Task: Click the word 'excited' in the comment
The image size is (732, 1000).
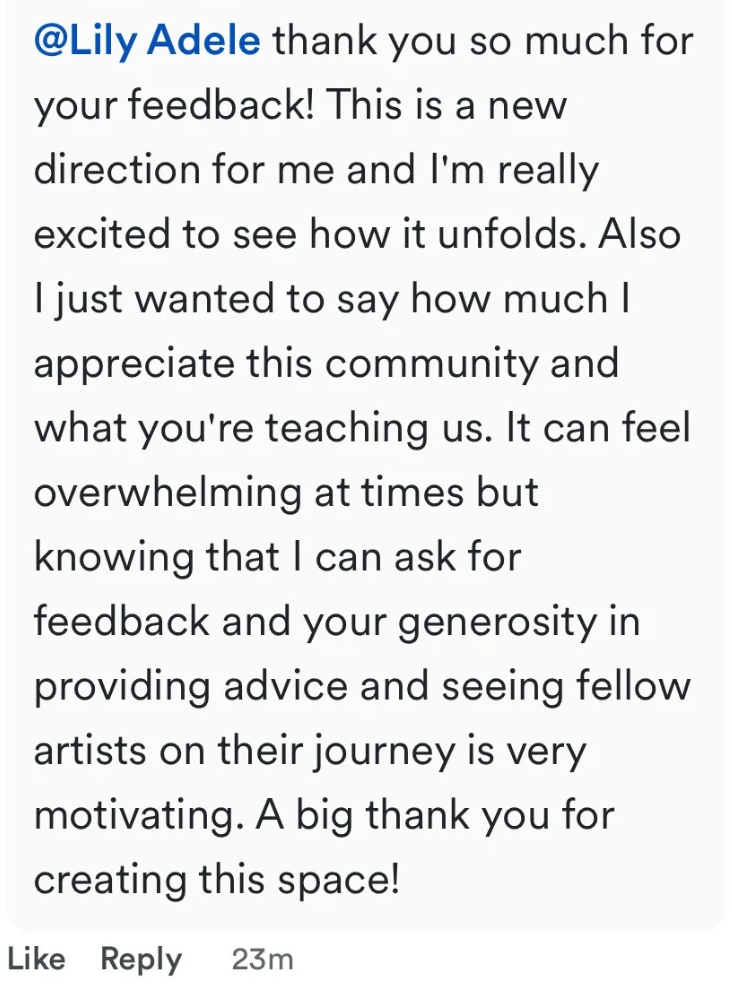Action: 103,234
